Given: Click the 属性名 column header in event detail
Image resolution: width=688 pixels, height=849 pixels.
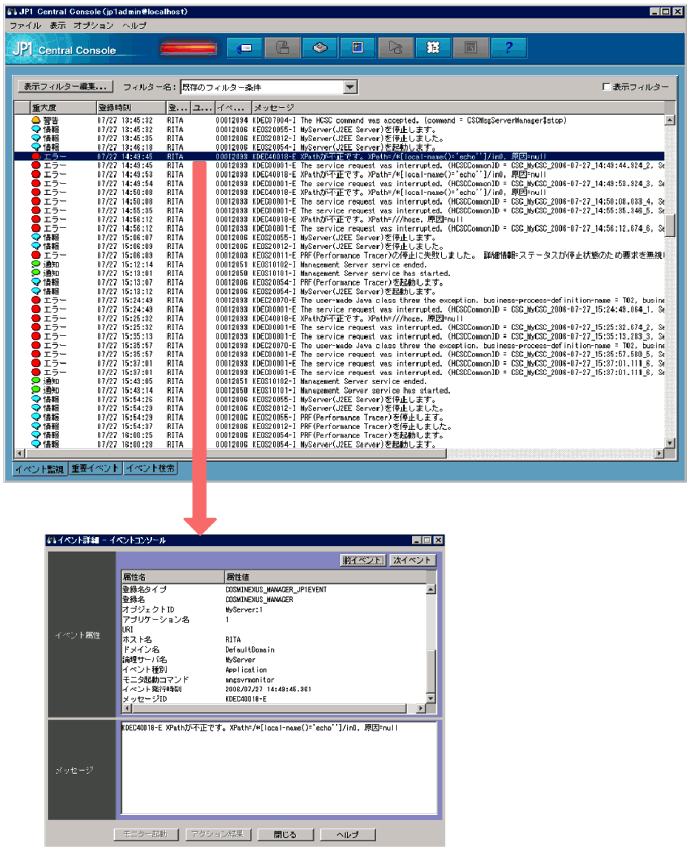Looking at the screenshot, I should [x=173, y=577].
